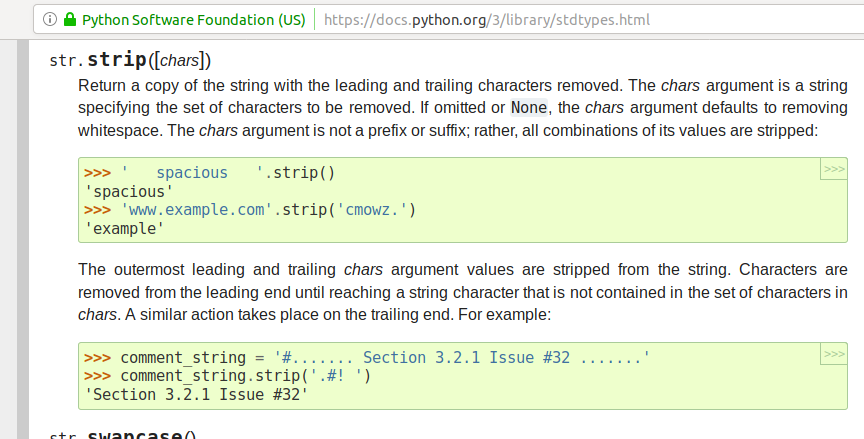Click the green padlock security icon
The width and height of the screenshot is (864, 439).
pyautogui.click(x=69, y=20)
